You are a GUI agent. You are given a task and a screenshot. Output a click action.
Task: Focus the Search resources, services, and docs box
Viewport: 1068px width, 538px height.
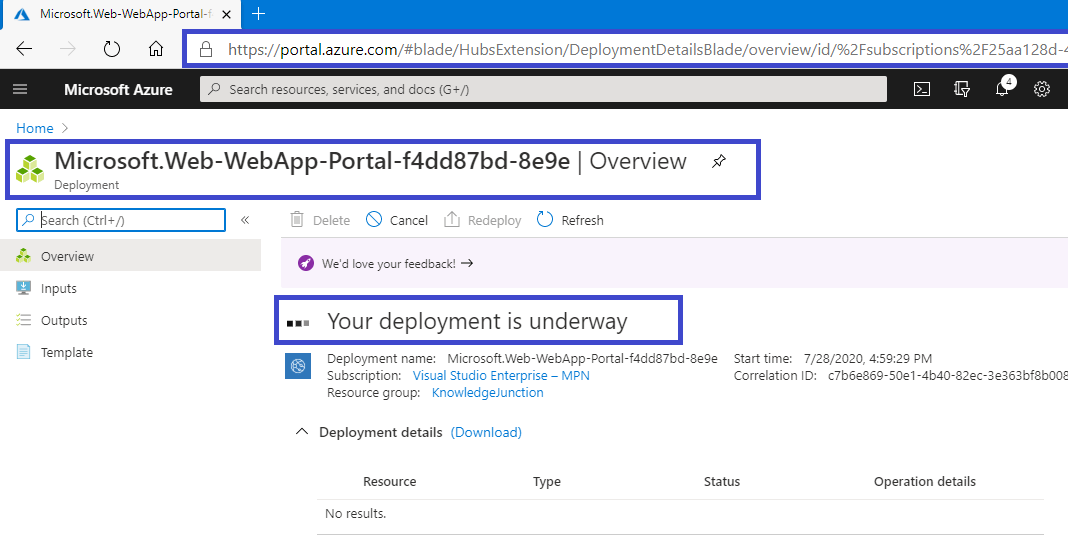pos(543,89)
